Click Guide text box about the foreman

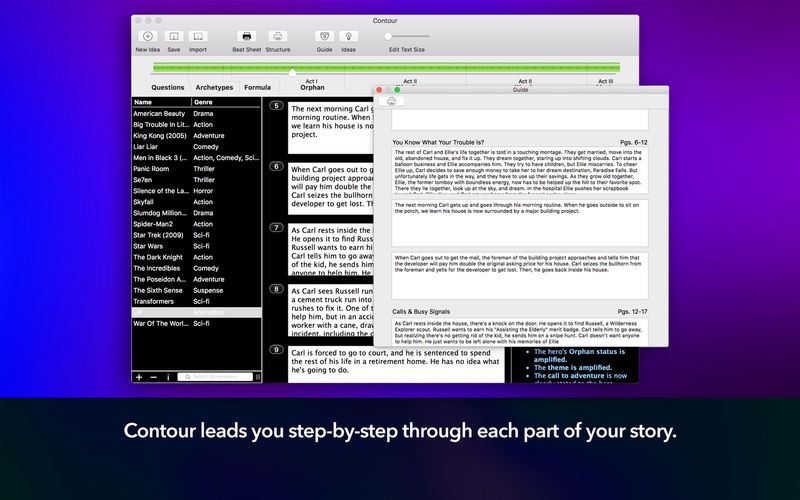(520, 276)
